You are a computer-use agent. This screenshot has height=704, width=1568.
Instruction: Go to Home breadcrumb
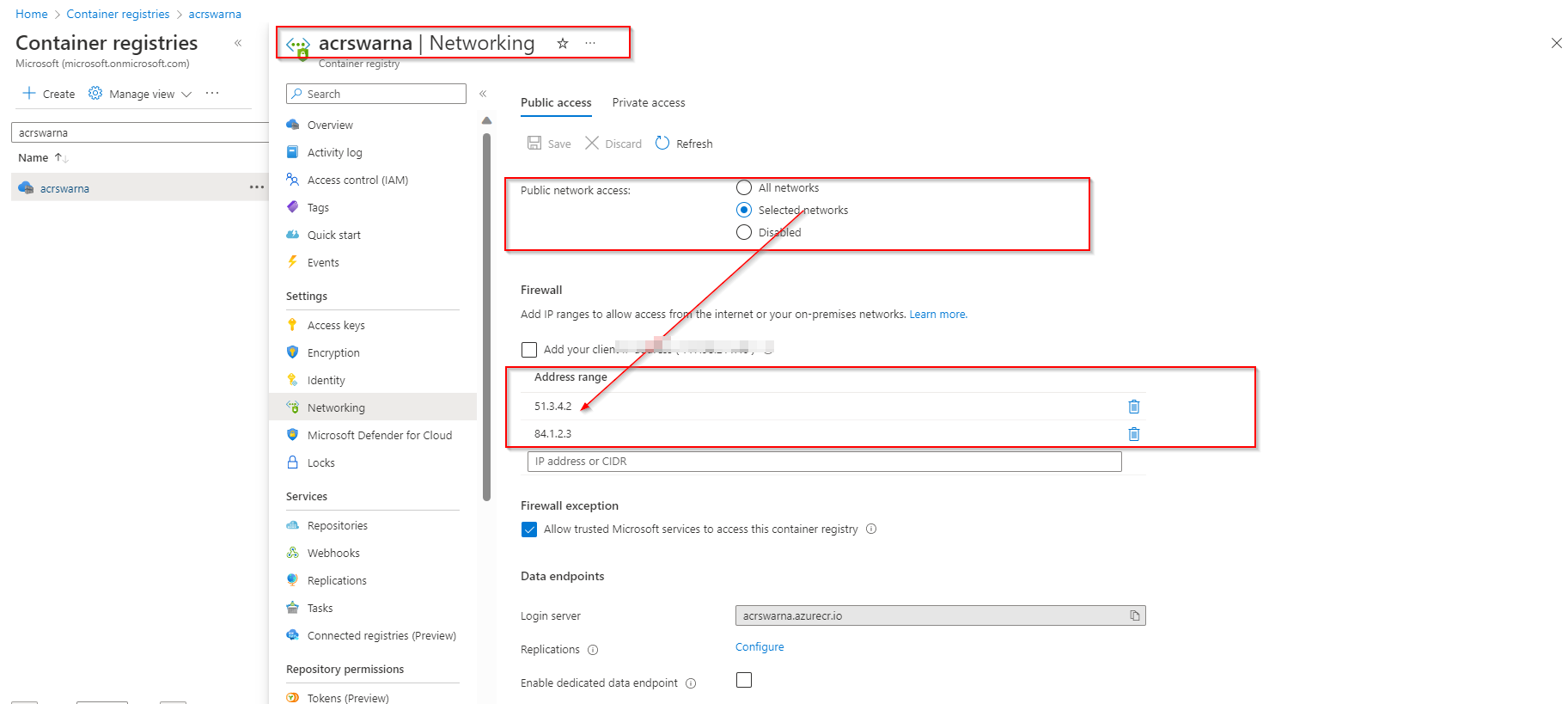pyautogui.click(x=32, y=14)
